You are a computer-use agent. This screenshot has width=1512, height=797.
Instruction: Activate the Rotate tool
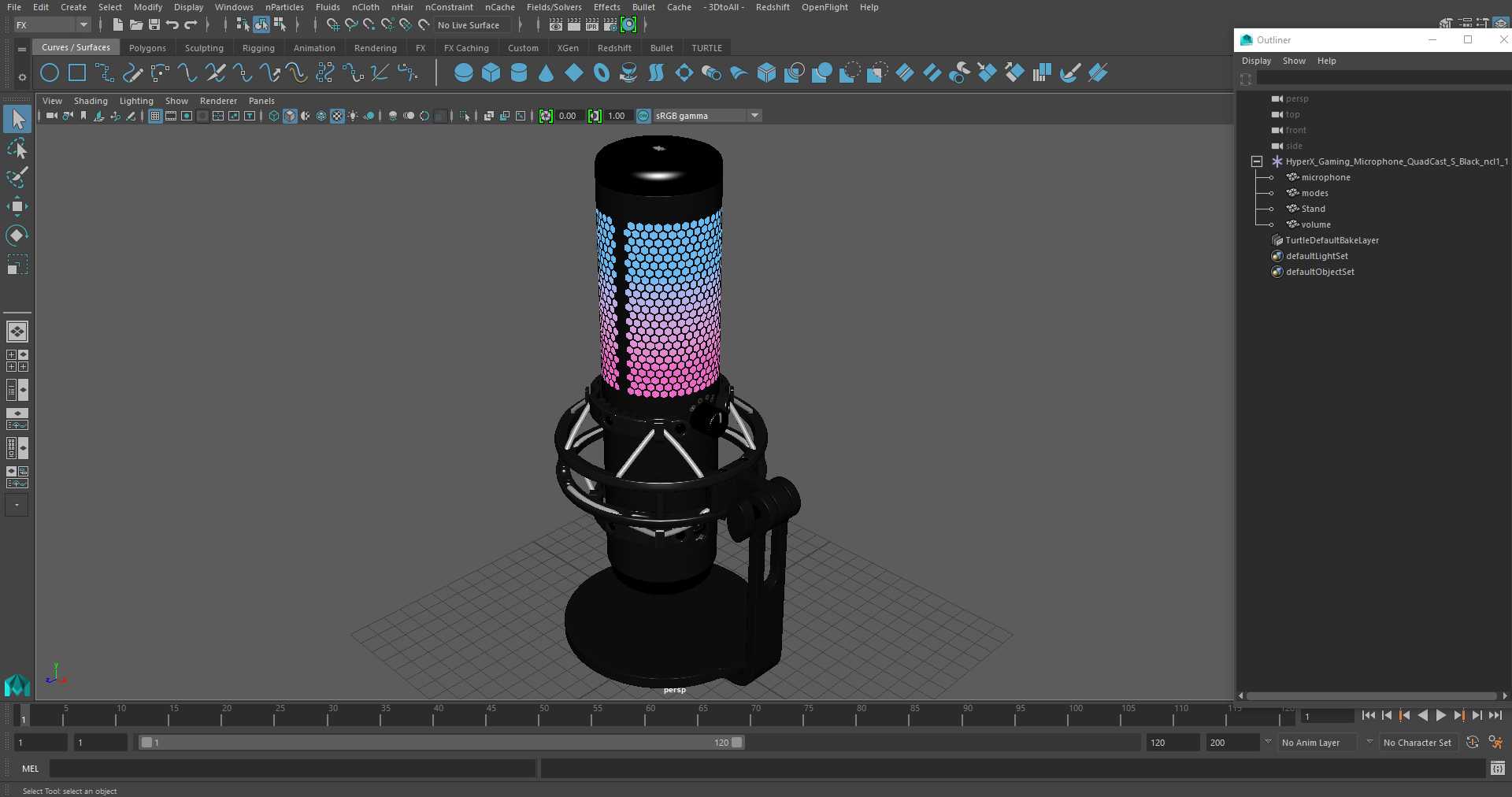(x=17, y=235)
